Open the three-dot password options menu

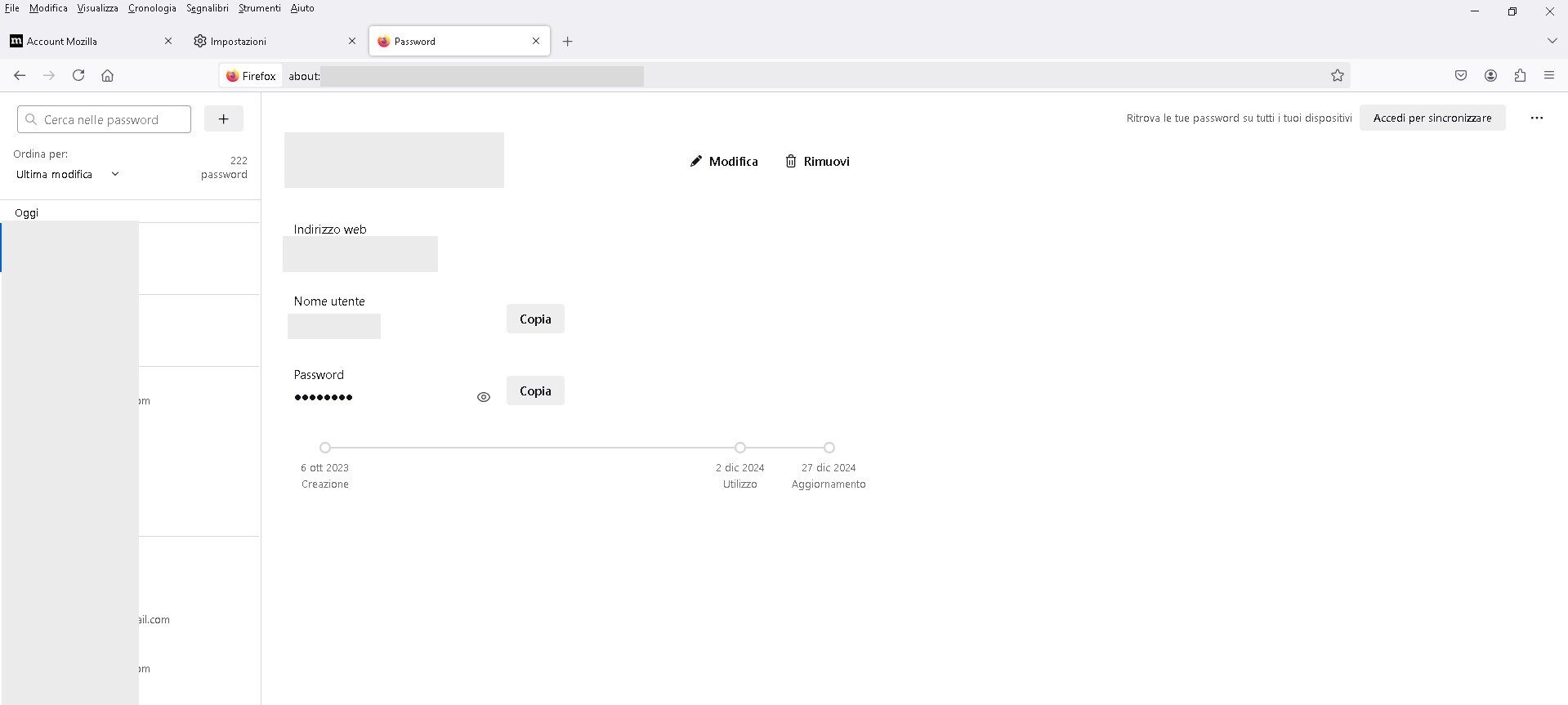tap(1536, 118)
